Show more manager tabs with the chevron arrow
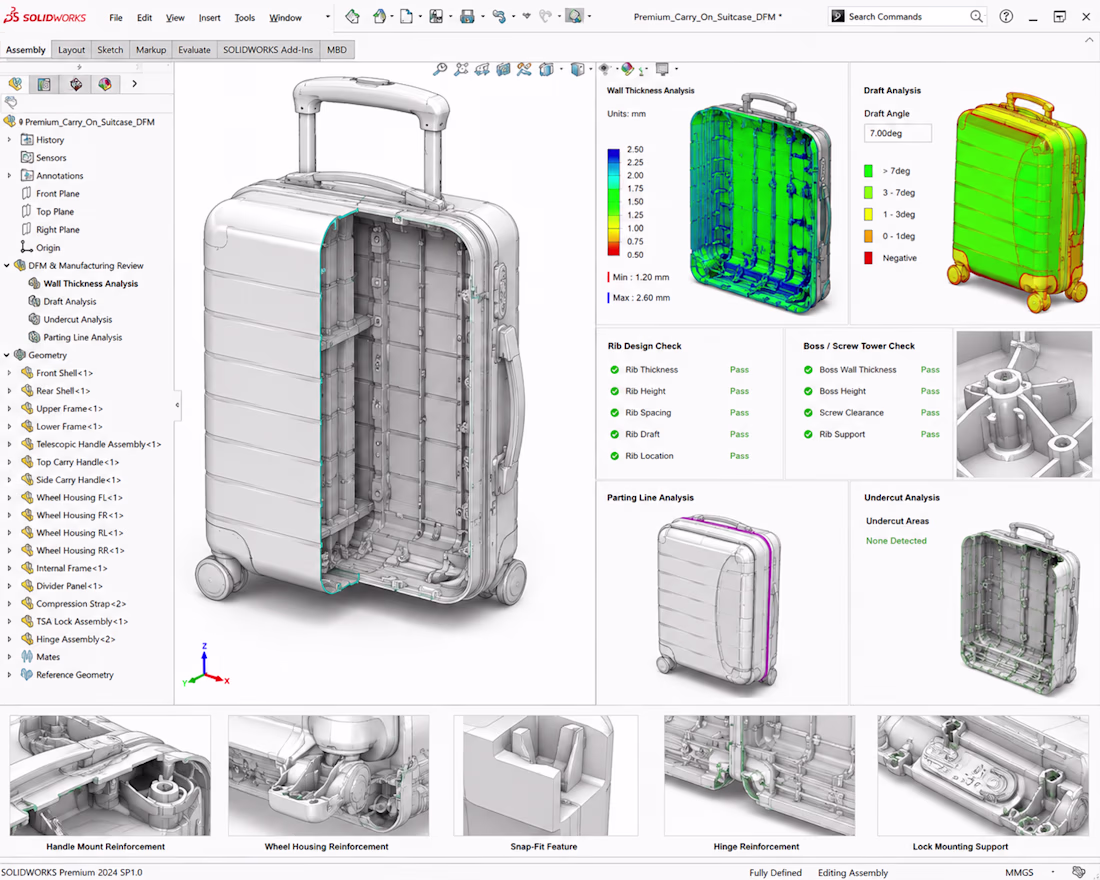Image resolution: width=1100 pixels, height=880 pixels. tap(134, 84)
